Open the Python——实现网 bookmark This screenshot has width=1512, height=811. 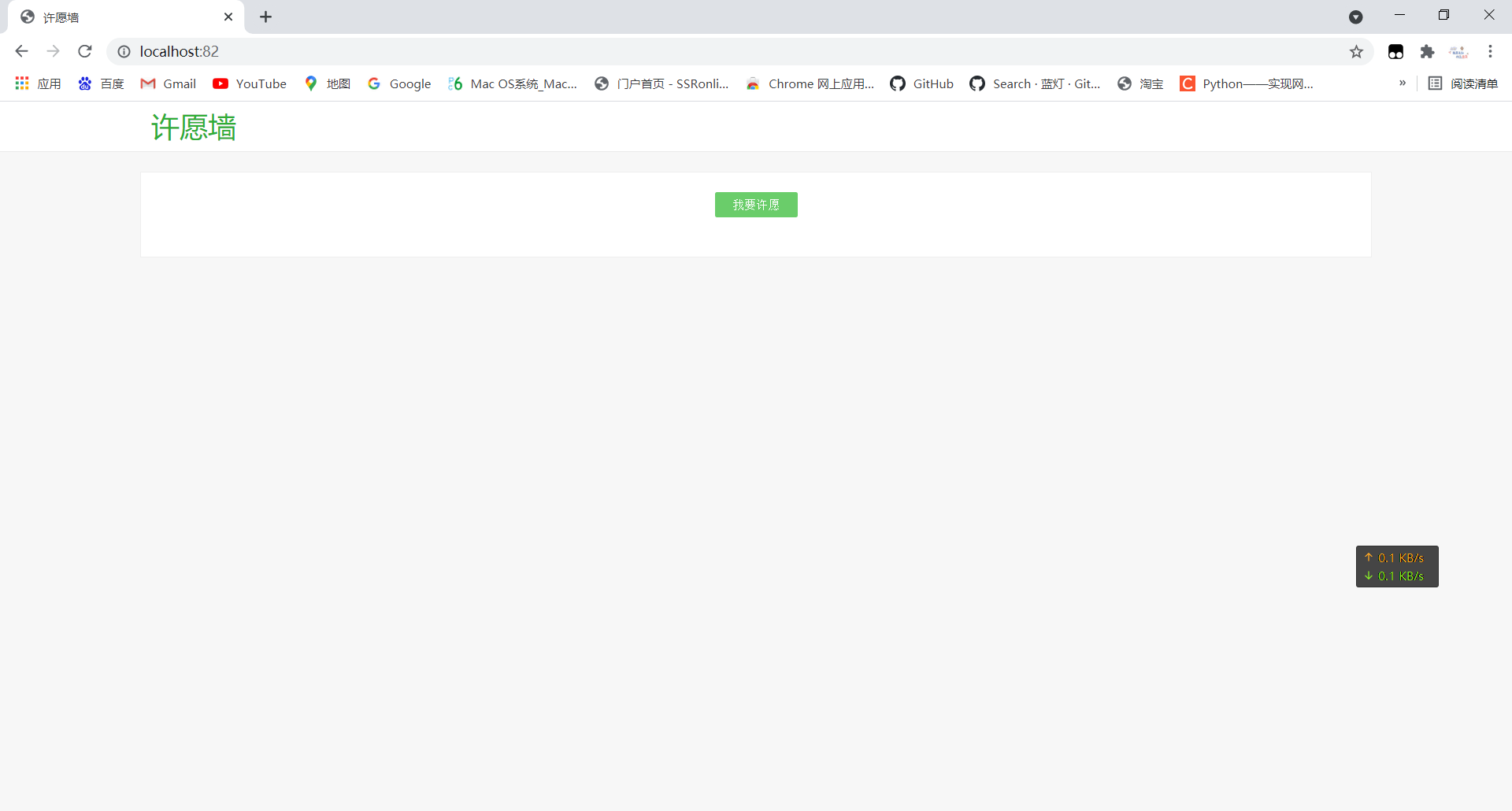coord(1247,83)
